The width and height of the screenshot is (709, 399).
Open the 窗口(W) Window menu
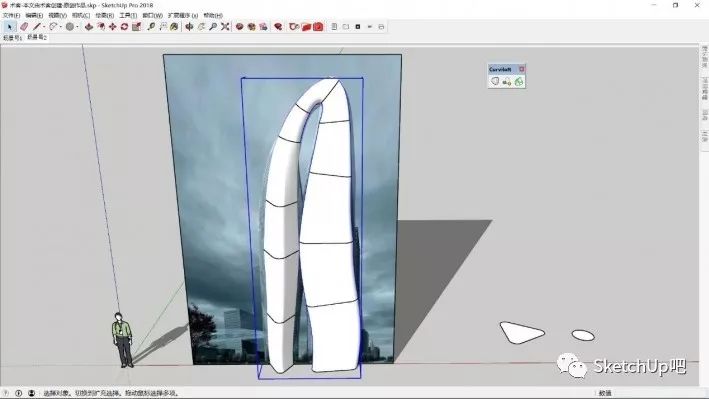point(152,15)
